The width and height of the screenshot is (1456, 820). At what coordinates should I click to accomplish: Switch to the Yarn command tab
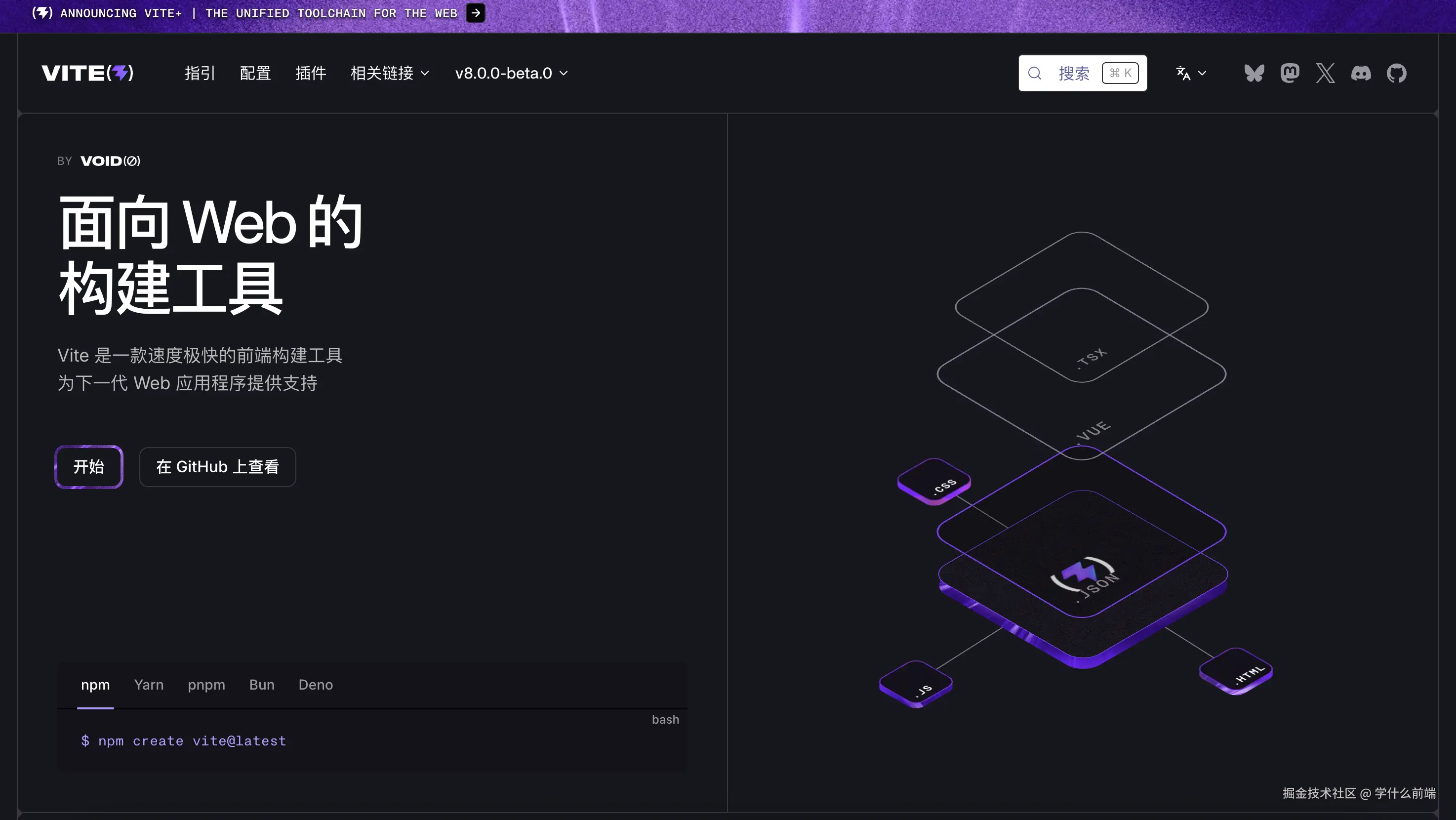coord(149,685)
